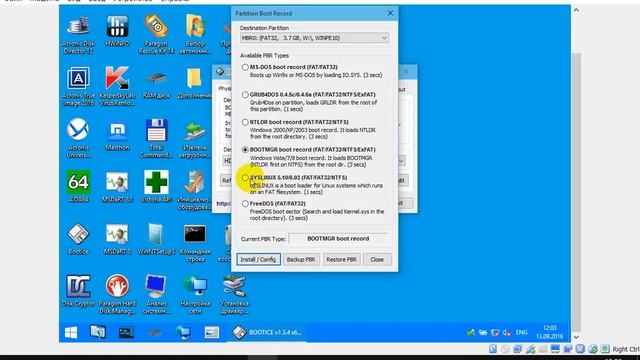Choose GRUB4DOS 0.4.5c/0.4.6a boot record

point(245,95)
